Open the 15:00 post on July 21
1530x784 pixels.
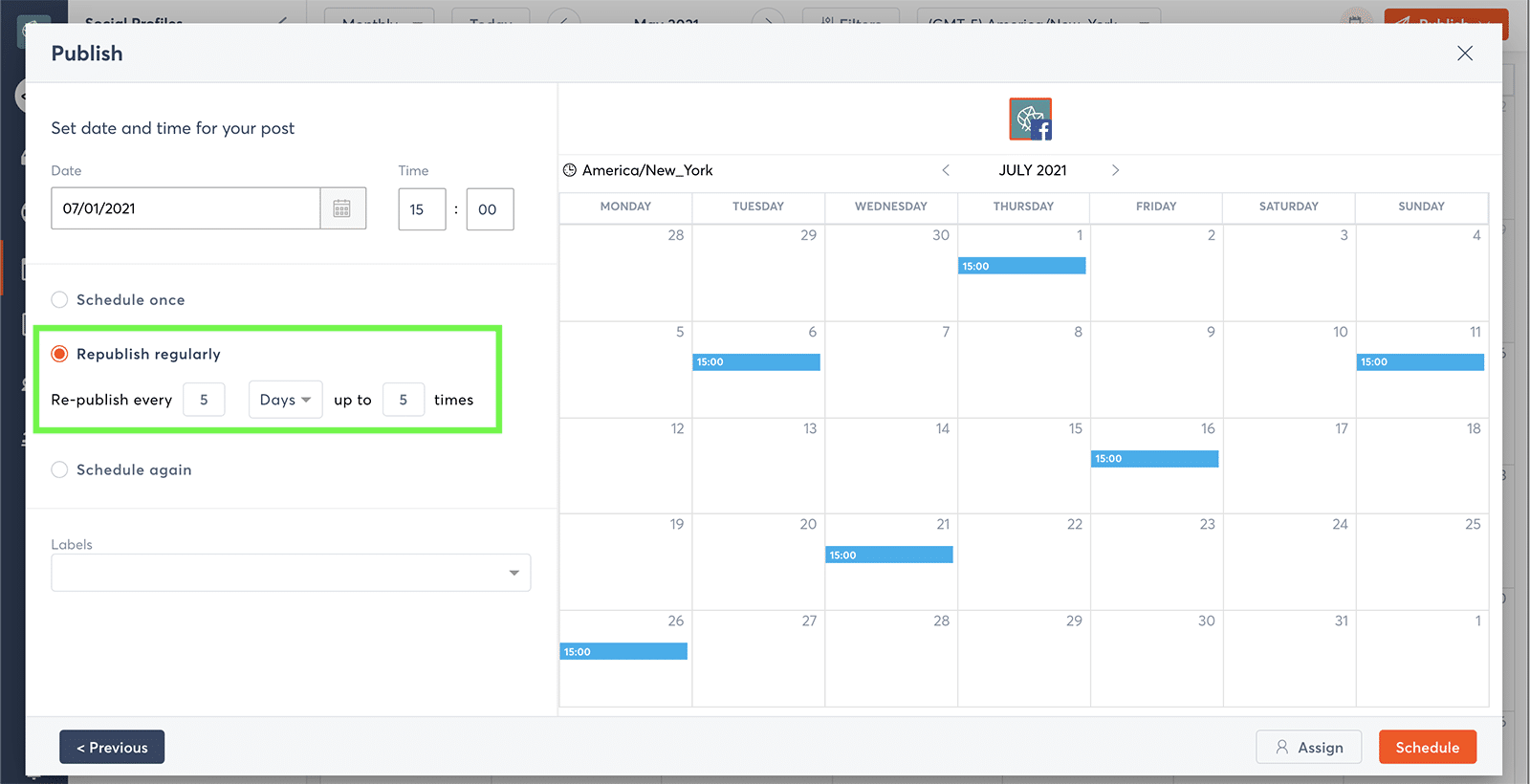(889, 555)
